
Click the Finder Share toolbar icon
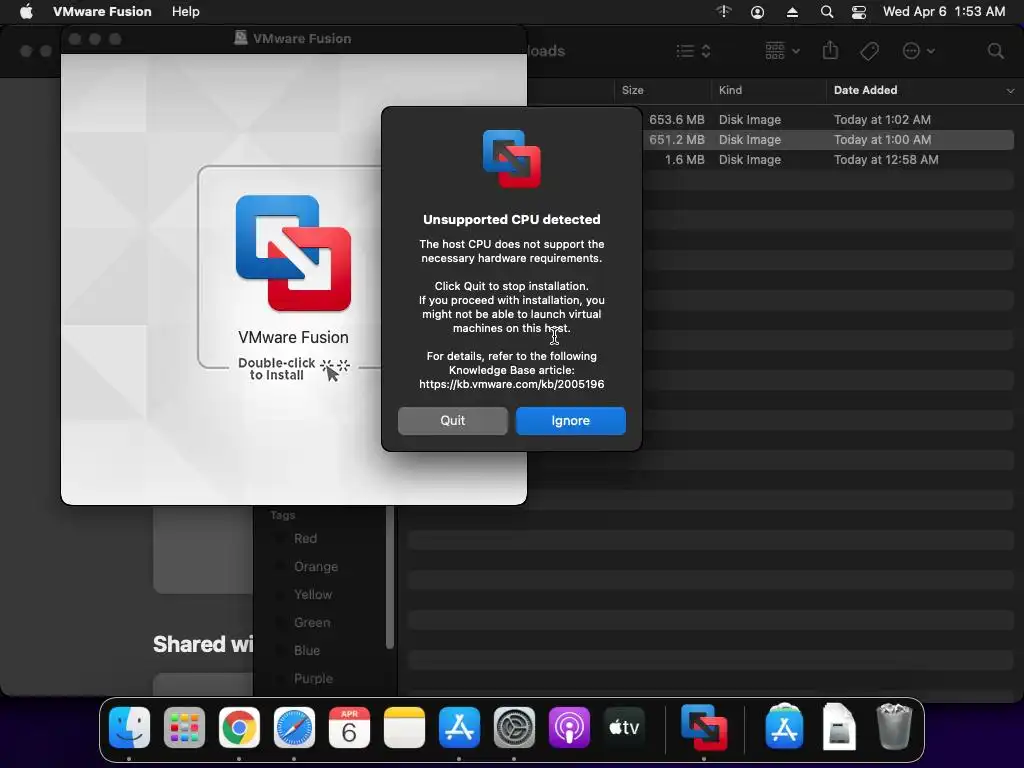[x=830, y=50]
